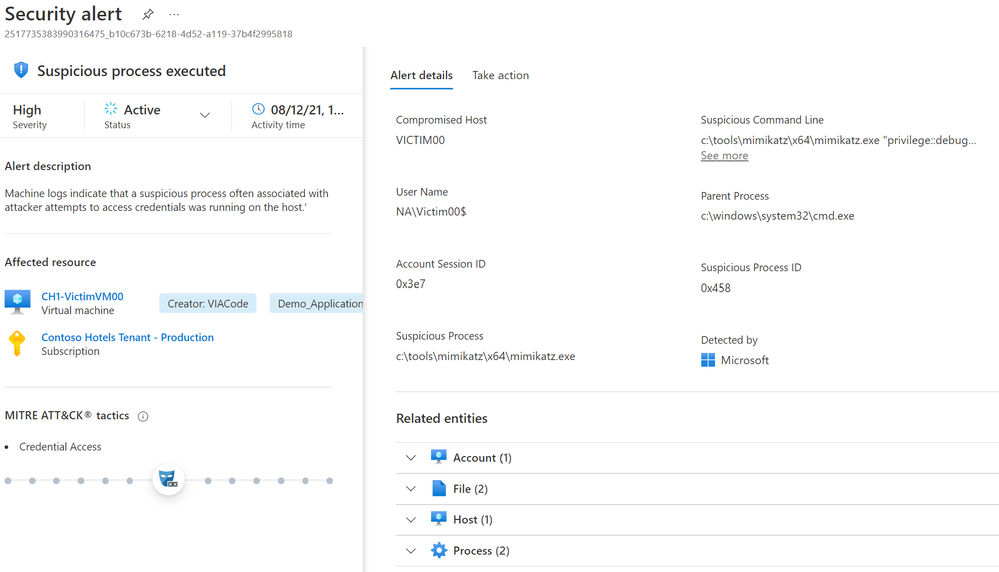Select the suspicious command line text
Screen dimensions: 999x572
pyautogui.click(x=838, y=140)
